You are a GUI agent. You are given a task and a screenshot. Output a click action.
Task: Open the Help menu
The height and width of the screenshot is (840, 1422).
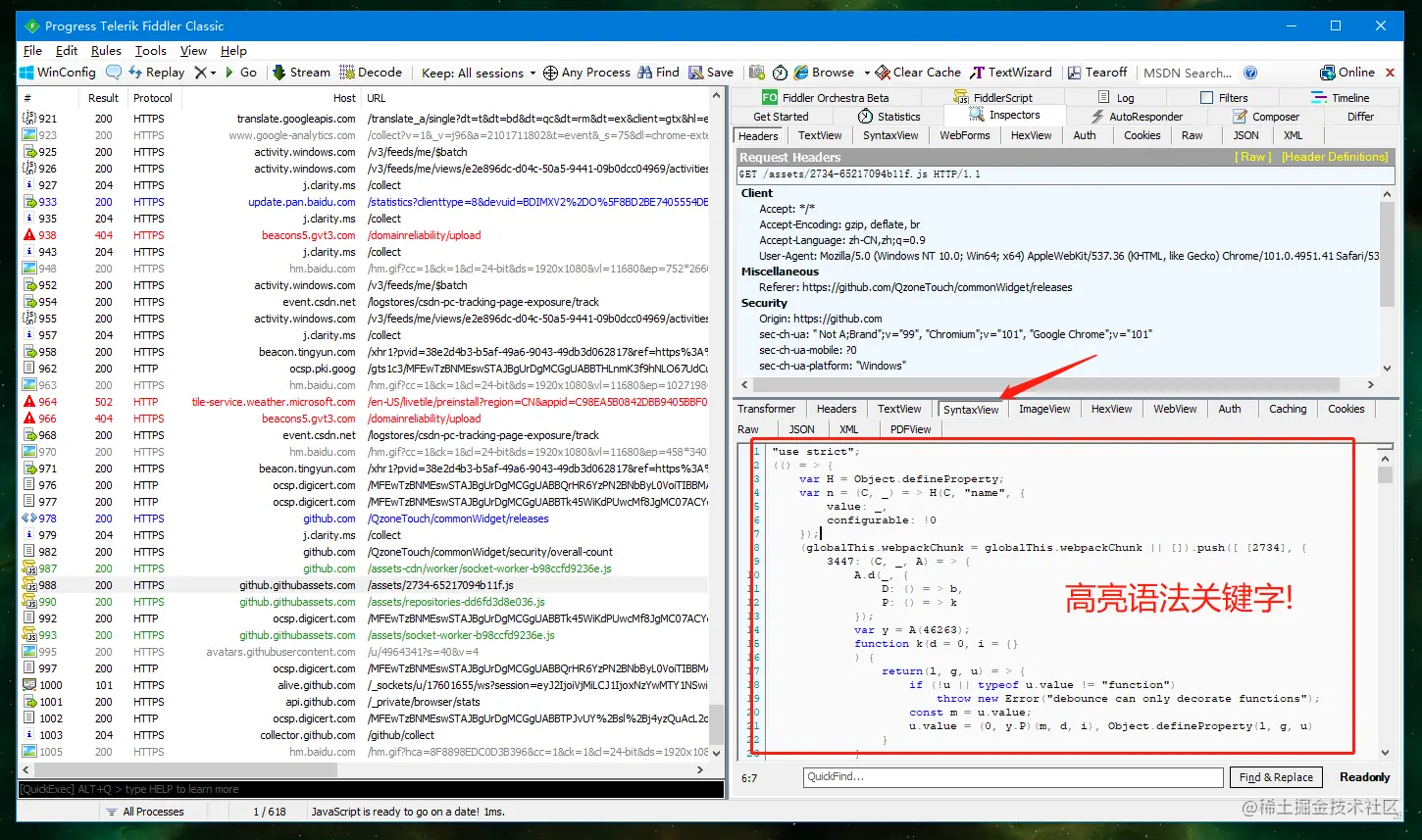pyautogui.click(x=233, y=51)
